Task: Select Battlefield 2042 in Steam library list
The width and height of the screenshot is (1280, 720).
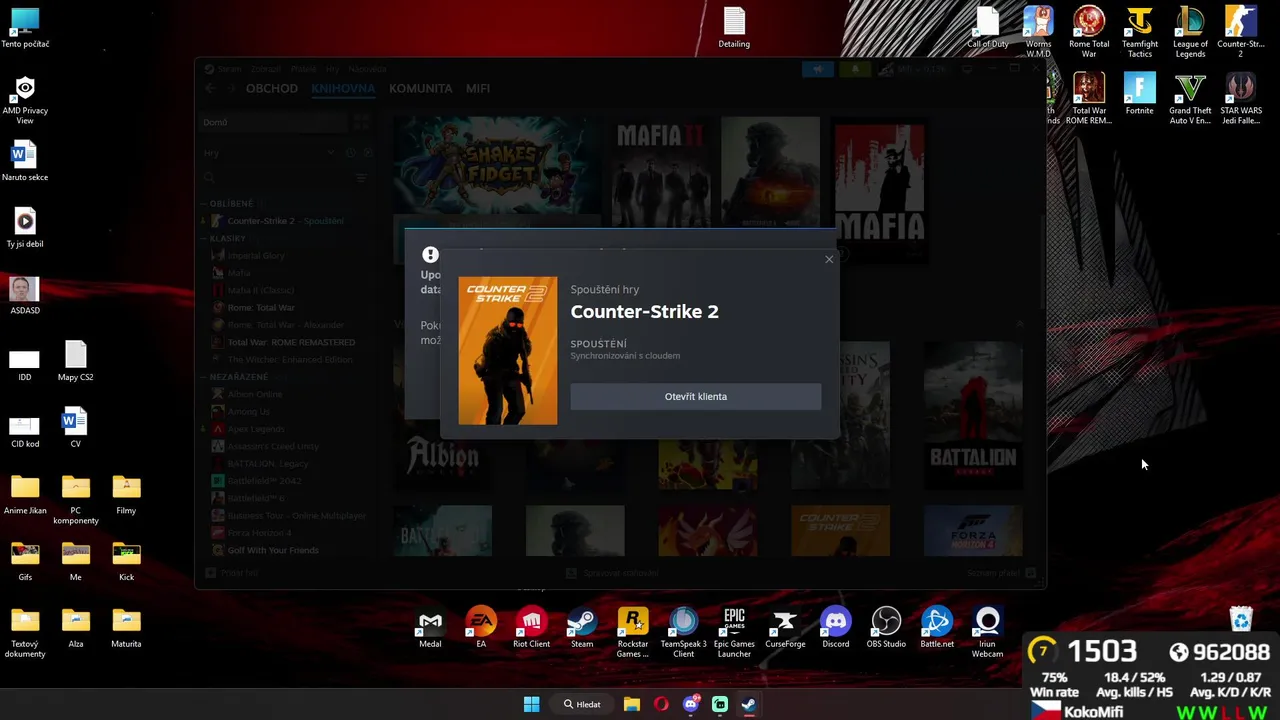Action: [x=264, y=481]
